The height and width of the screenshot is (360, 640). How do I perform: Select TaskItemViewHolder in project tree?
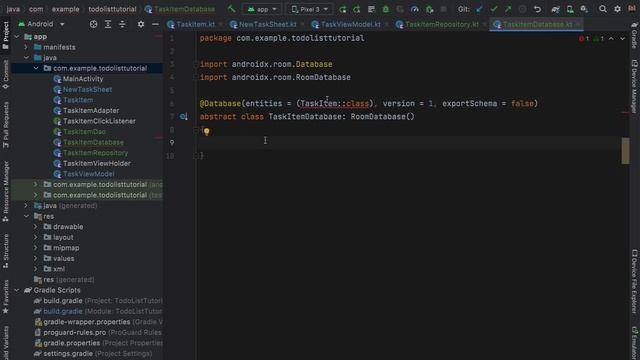[97, 164]
